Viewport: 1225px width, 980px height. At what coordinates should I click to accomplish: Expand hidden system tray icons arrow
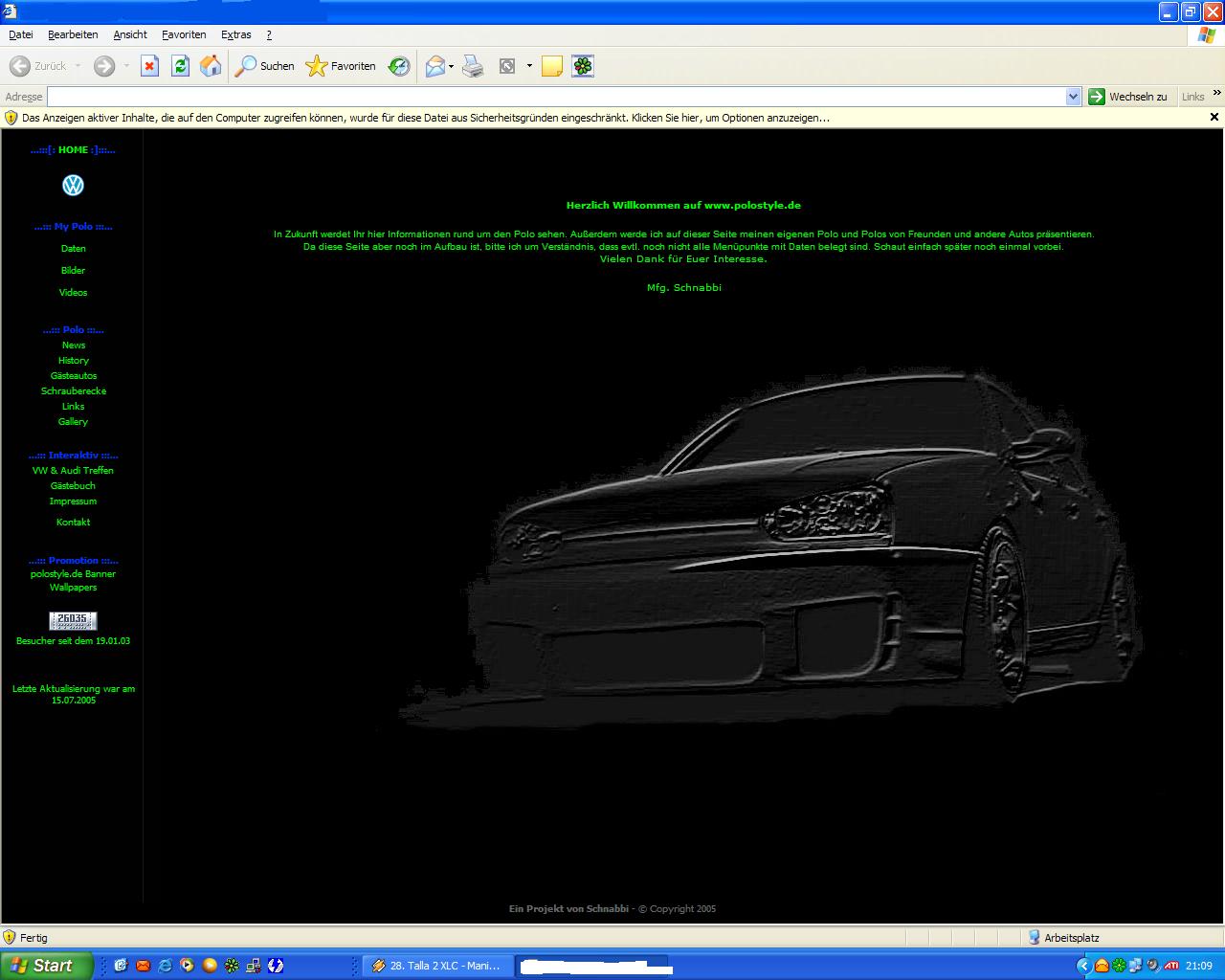point(1083,966)
